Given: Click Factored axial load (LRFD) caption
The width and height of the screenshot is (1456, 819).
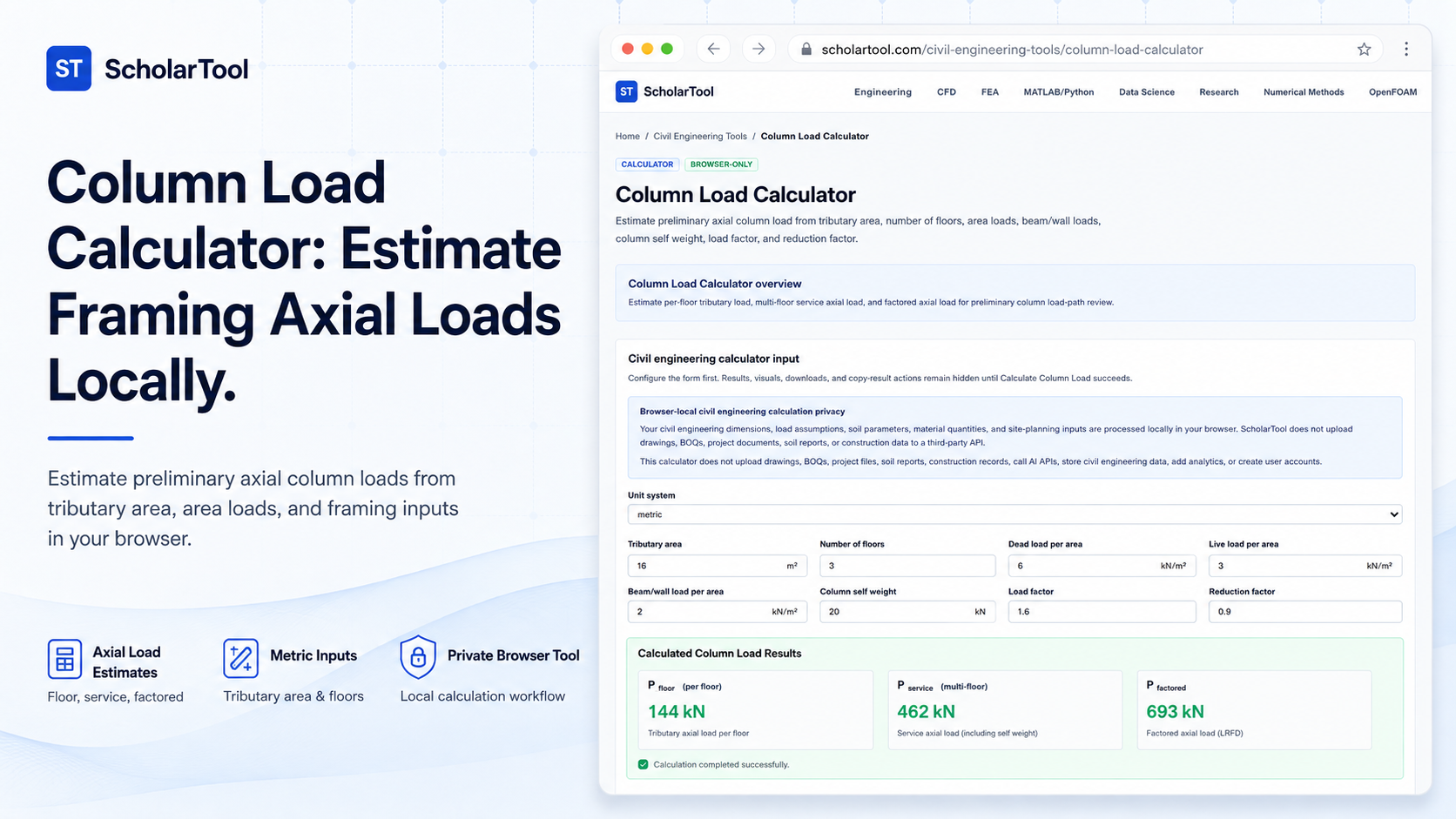Looking at the screenshot, I should click(1195, 734).
